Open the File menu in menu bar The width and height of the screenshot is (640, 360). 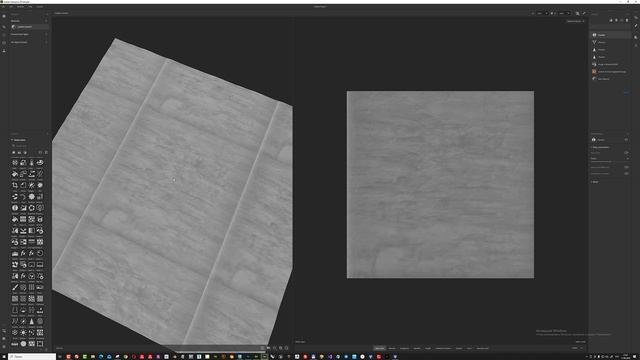pyautogui.click(x=4, y=7)
